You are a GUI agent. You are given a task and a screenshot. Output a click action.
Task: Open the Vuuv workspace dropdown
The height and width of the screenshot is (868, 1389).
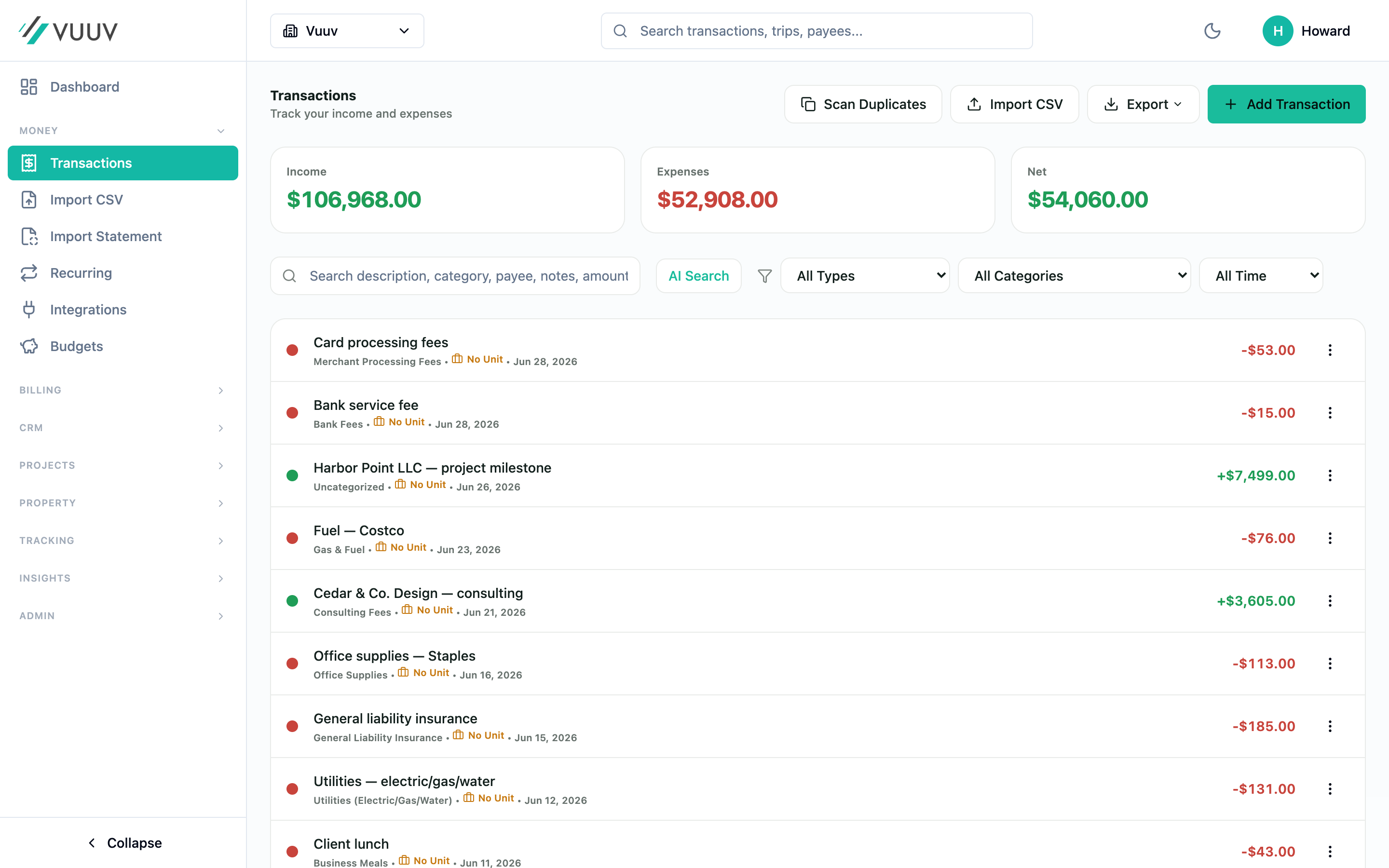(347, 31)
